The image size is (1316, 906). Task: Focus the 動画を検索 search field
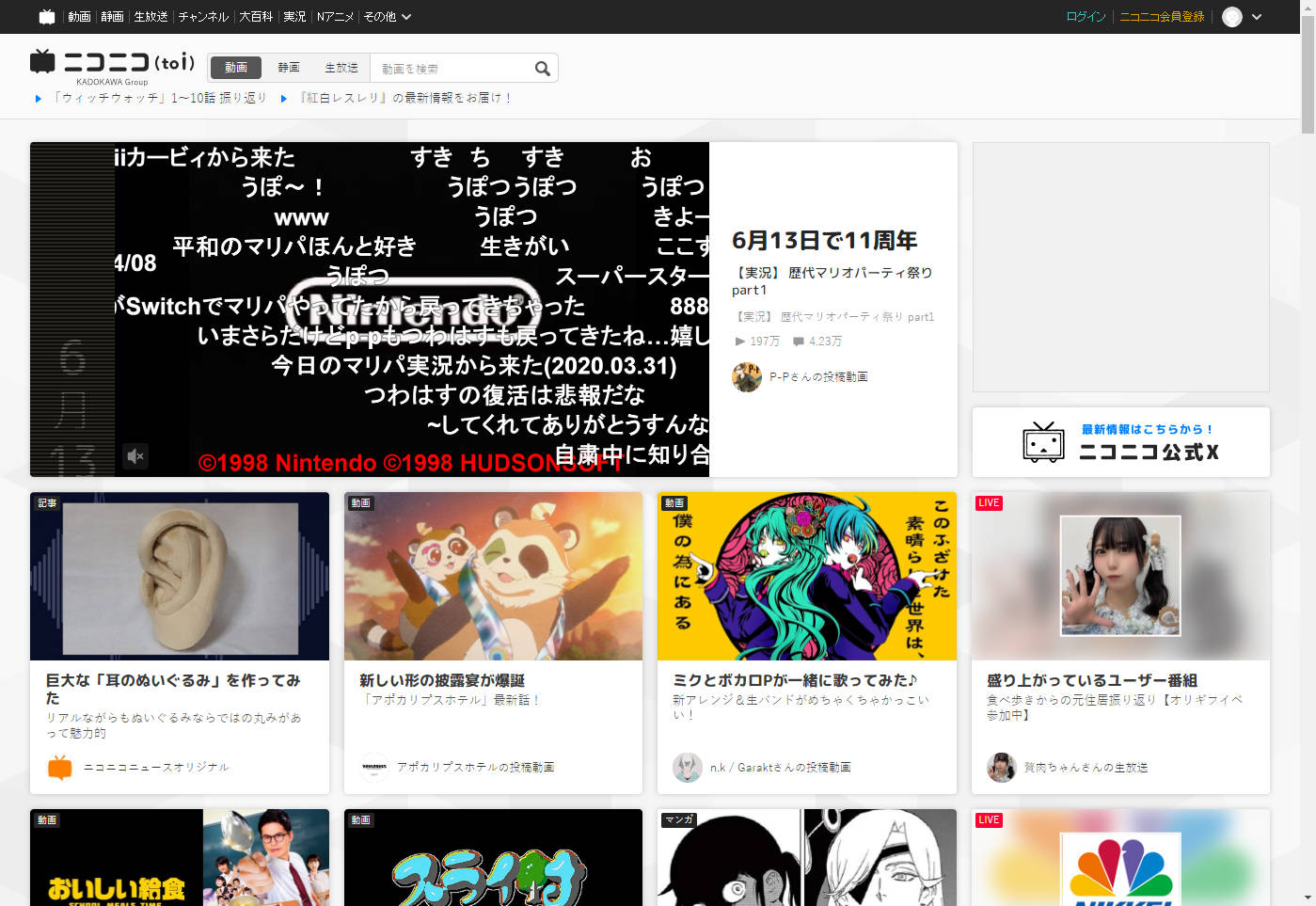(452, 69)
